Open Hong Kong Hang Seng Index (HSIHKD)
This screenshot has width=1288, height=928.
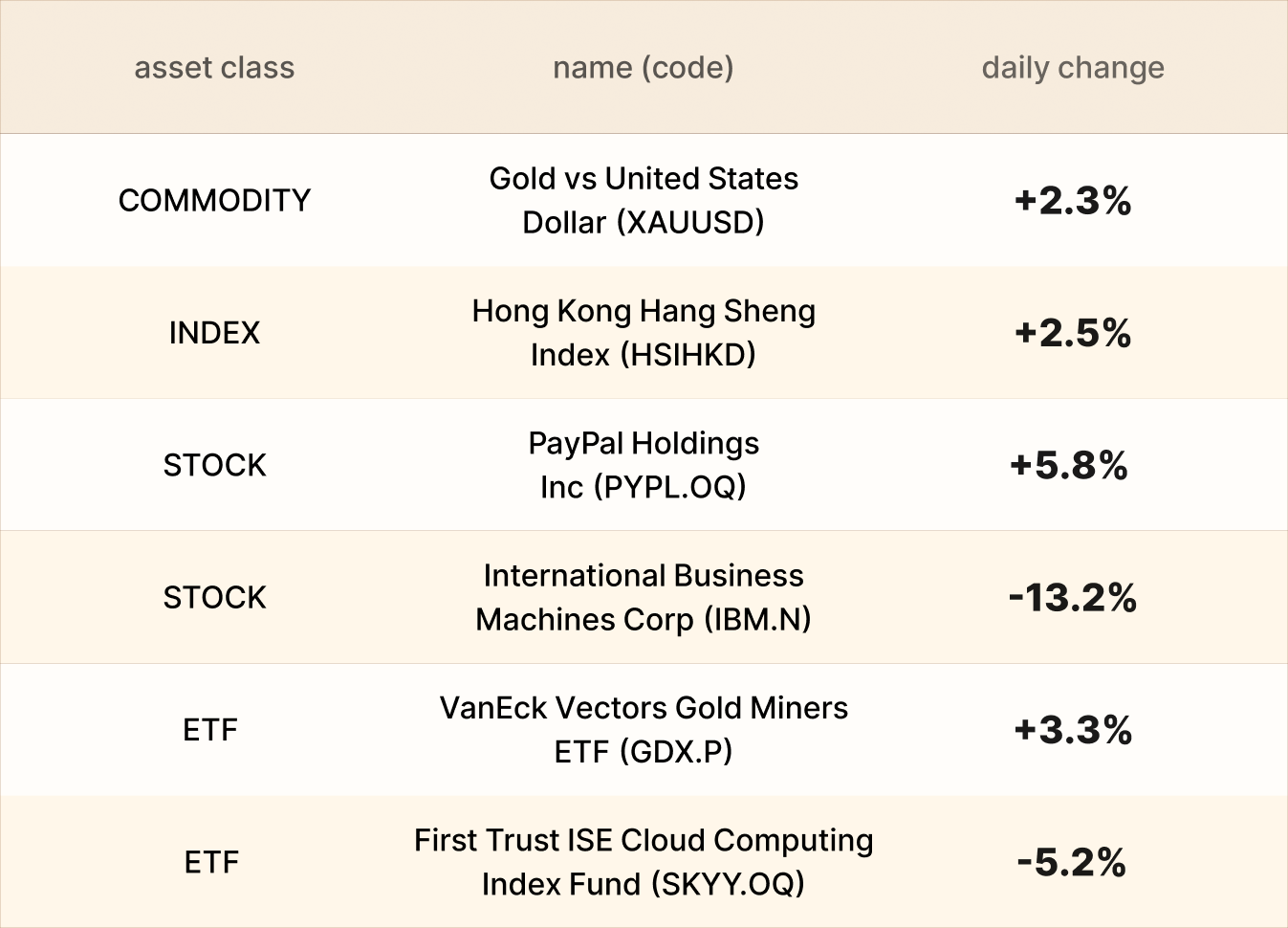click(x=643, y=333)
